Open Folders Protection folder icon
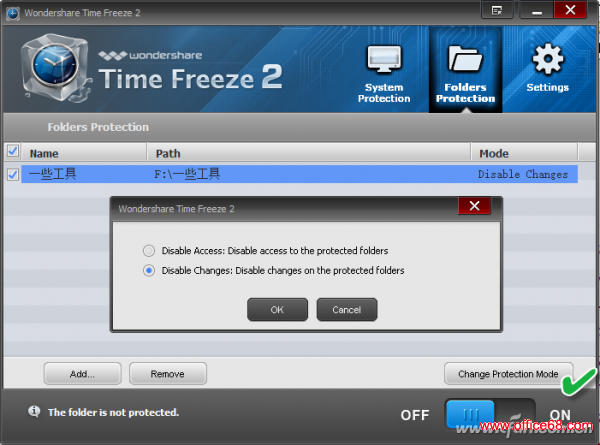 point(465,59)
